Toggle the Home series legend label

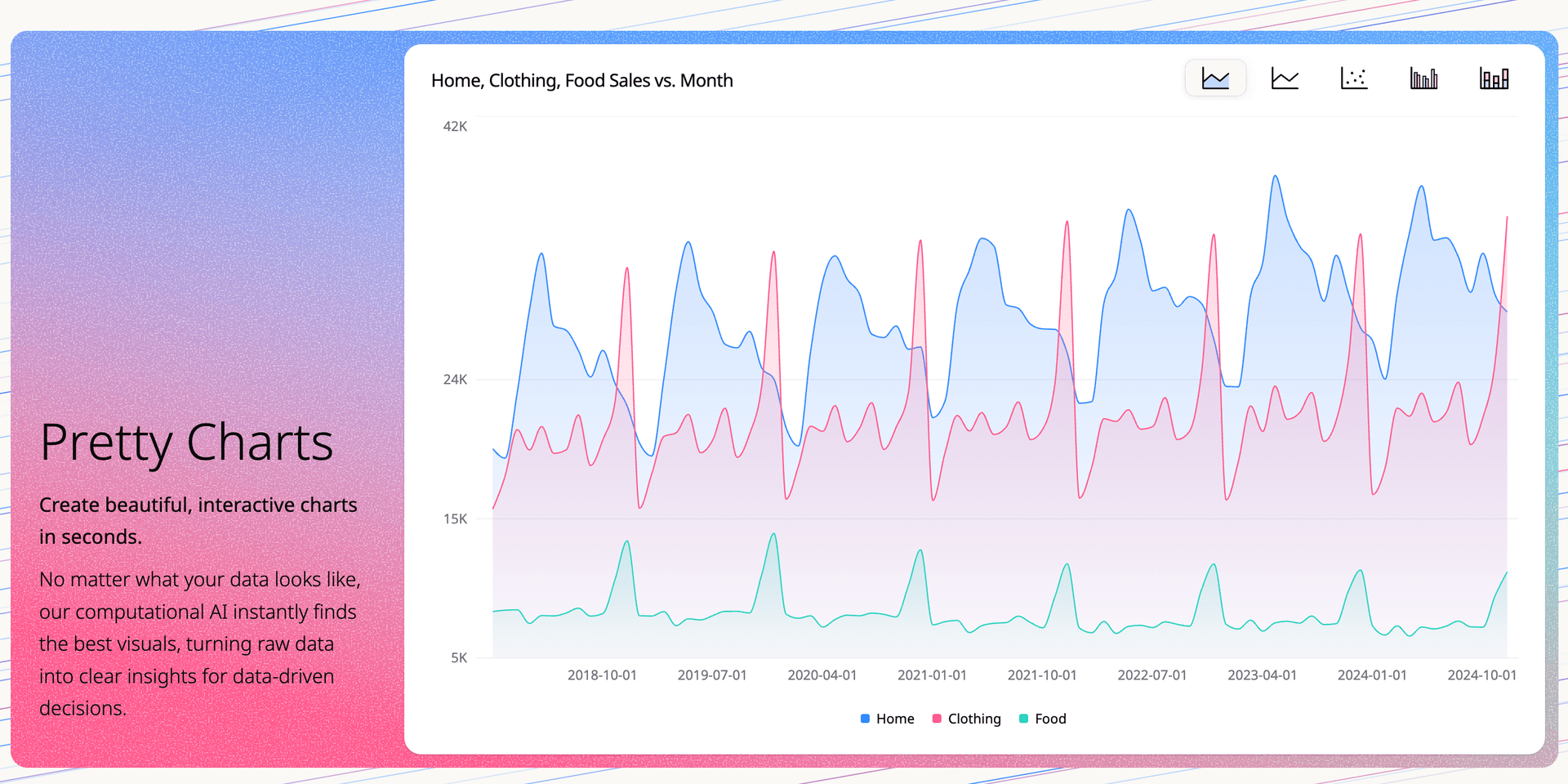pyautogui.click(x=895, y=719)
